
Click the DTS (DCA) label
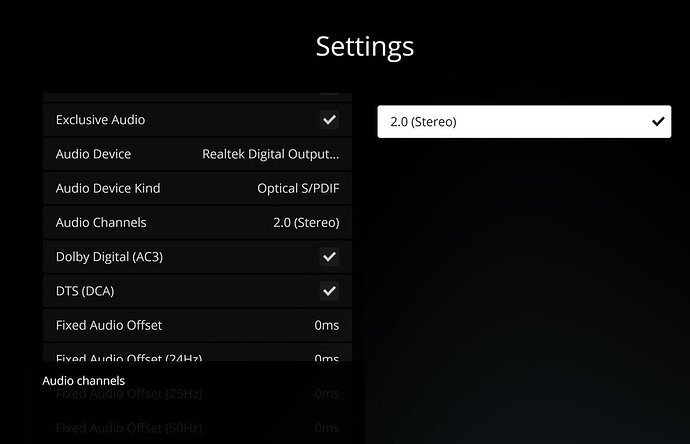click(85, 291)
